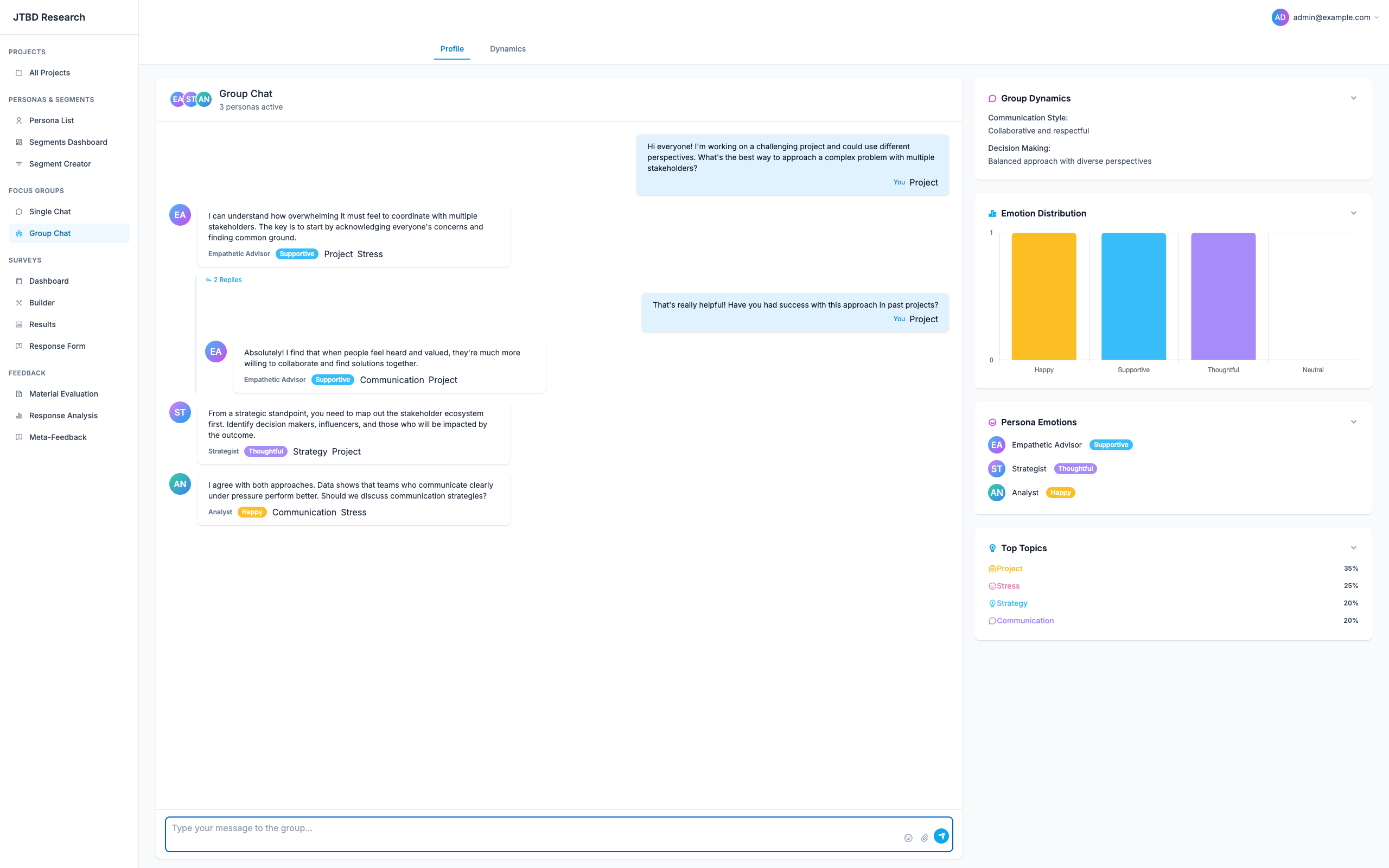
Task: Click the AD user avatar in the header
Action: coord(1280,17)
